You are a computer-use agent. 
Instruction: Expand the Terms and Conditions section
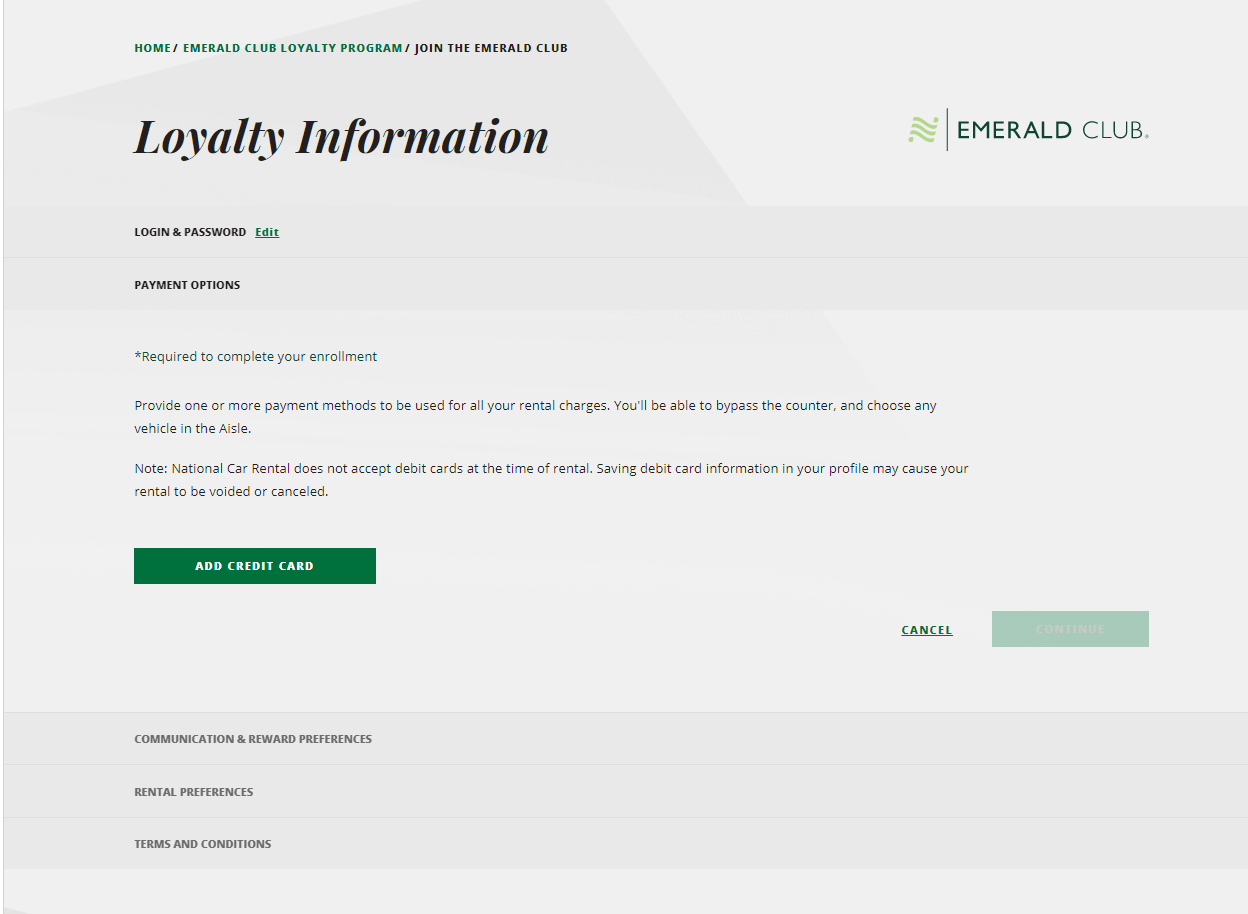click(626, 844)
